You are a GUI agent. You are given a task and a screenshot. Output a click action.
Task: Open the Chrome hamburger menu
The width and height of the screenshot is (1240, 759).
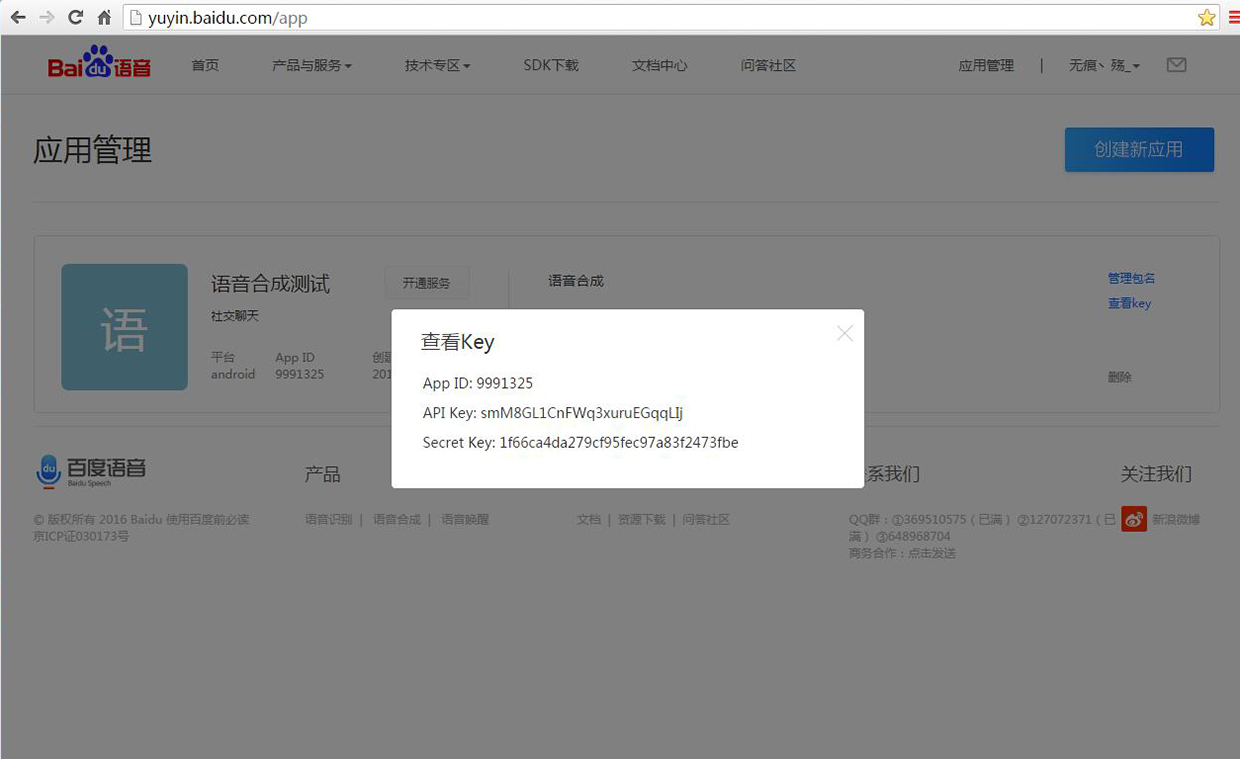[1233, 17]
